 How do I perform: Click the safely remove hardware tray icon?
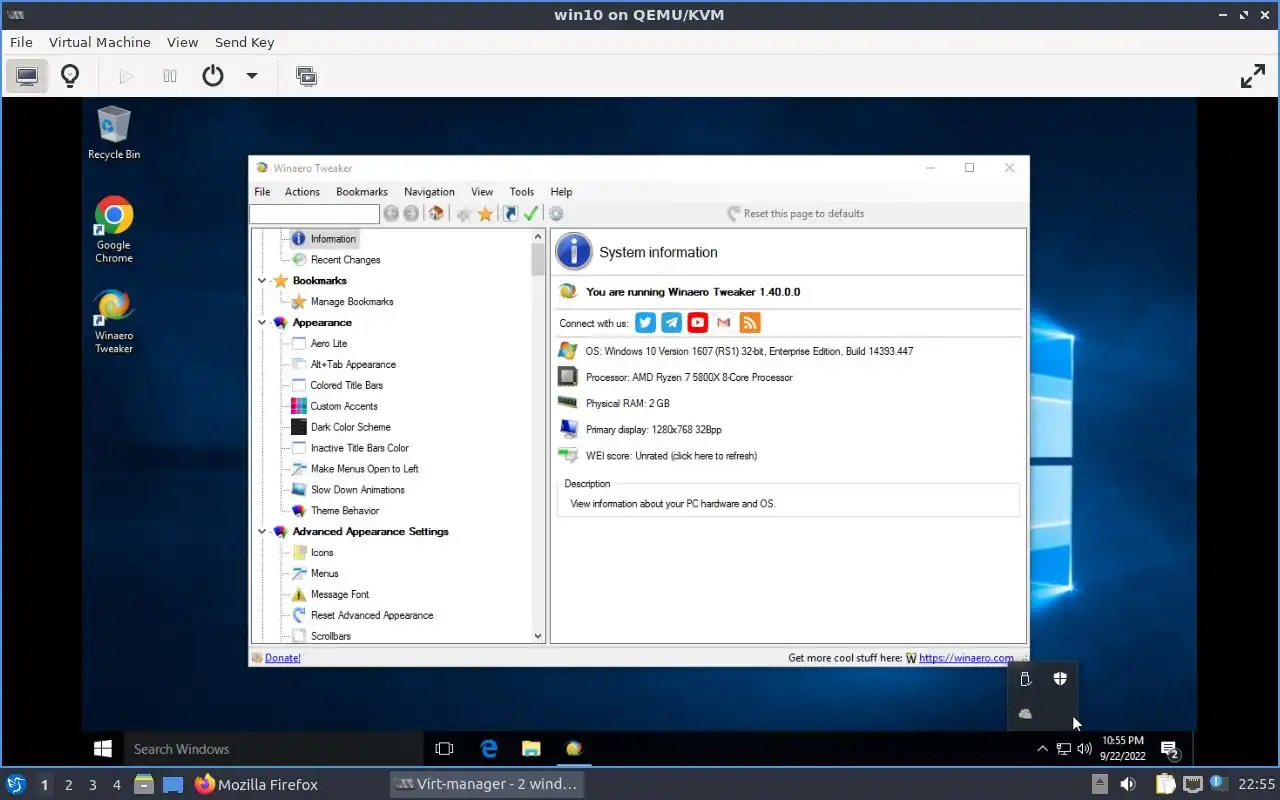click(1025, 679)
